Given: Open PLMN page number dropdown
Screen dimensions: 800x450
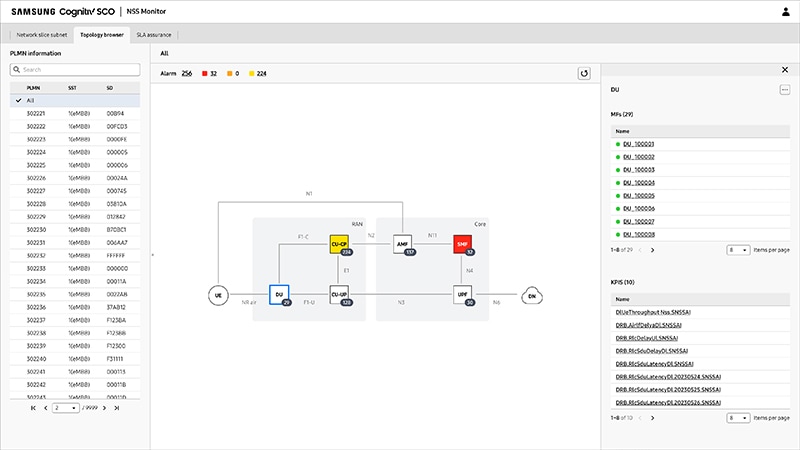Looking at the screenshot, I should [66, 408].
